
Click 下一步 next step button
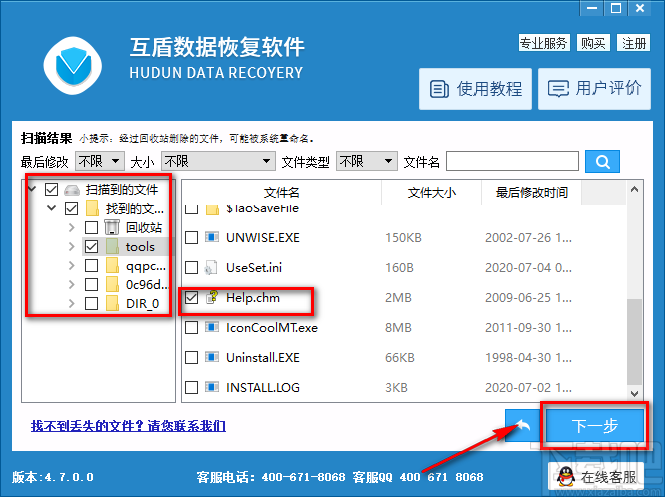tap(595, 425)
